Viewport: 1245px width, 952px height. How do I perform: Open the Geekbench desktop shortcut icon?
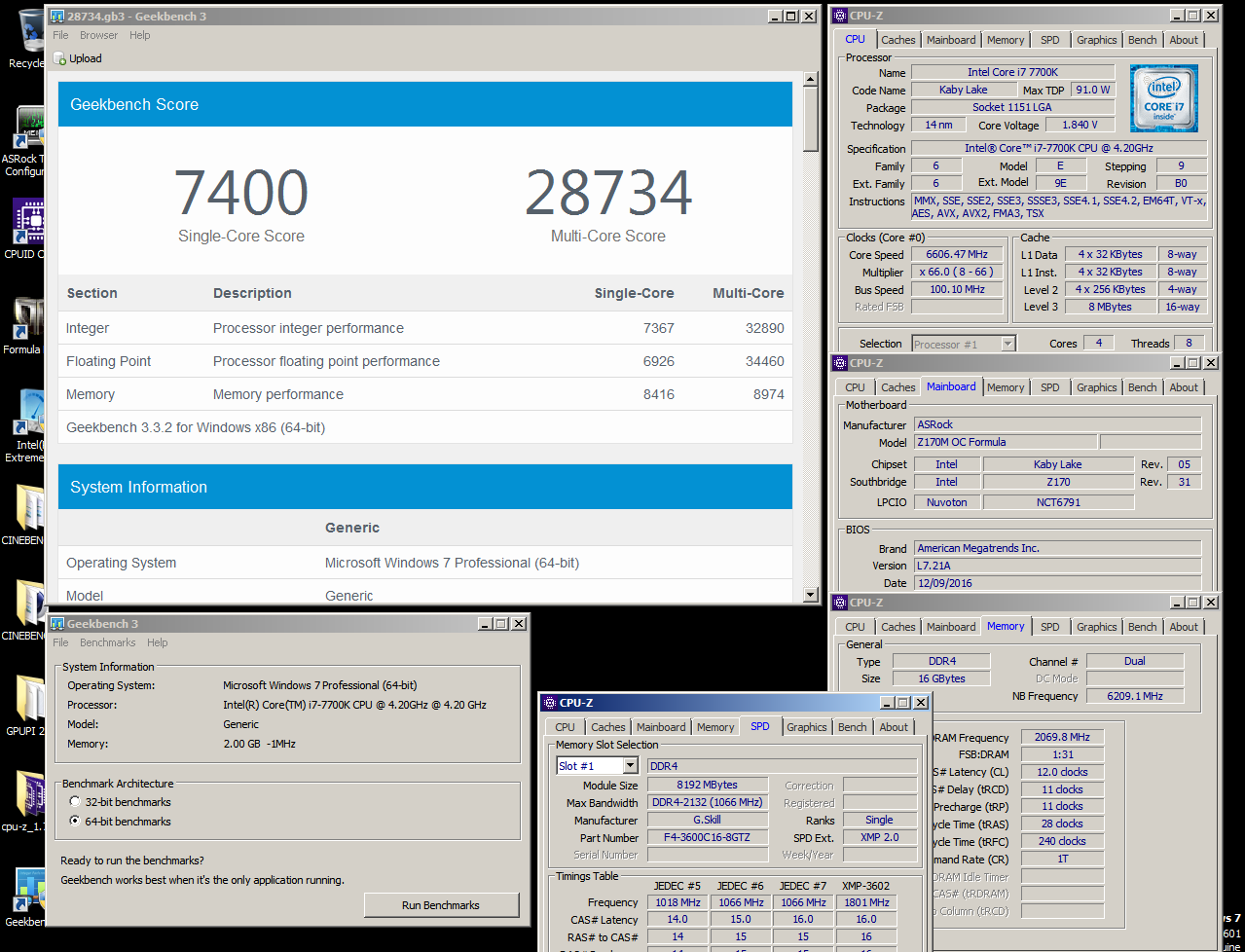pyautogui.click(x=29, y=890)
